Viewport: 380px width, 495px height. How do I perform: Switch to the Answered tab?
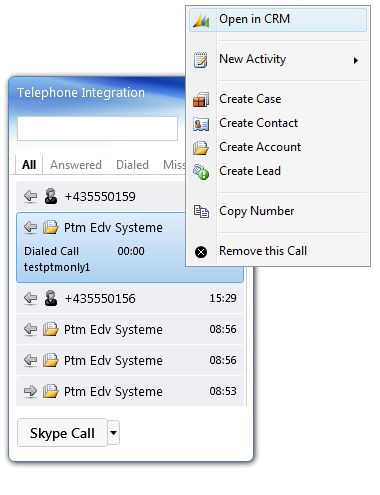click(76, 165)
